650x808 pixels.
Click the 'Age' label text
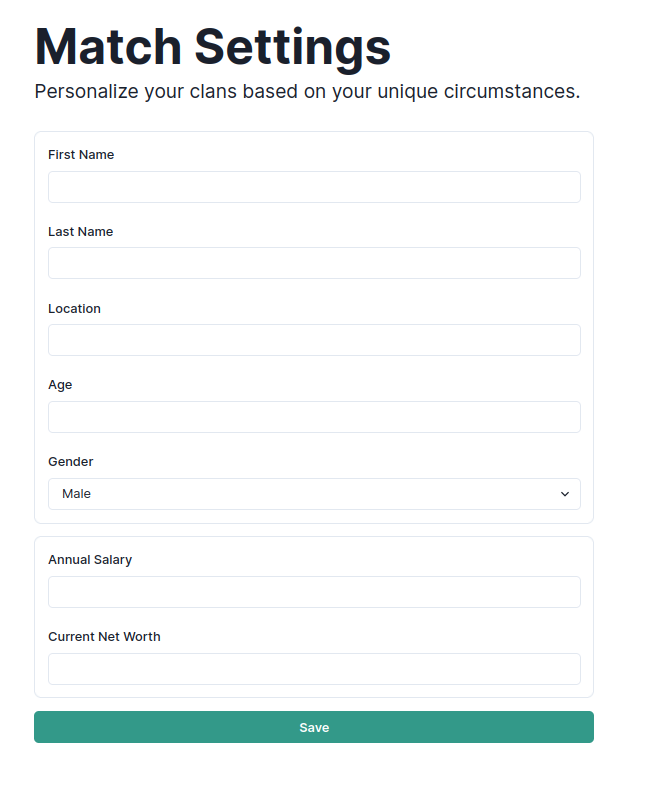pos(60,385)
